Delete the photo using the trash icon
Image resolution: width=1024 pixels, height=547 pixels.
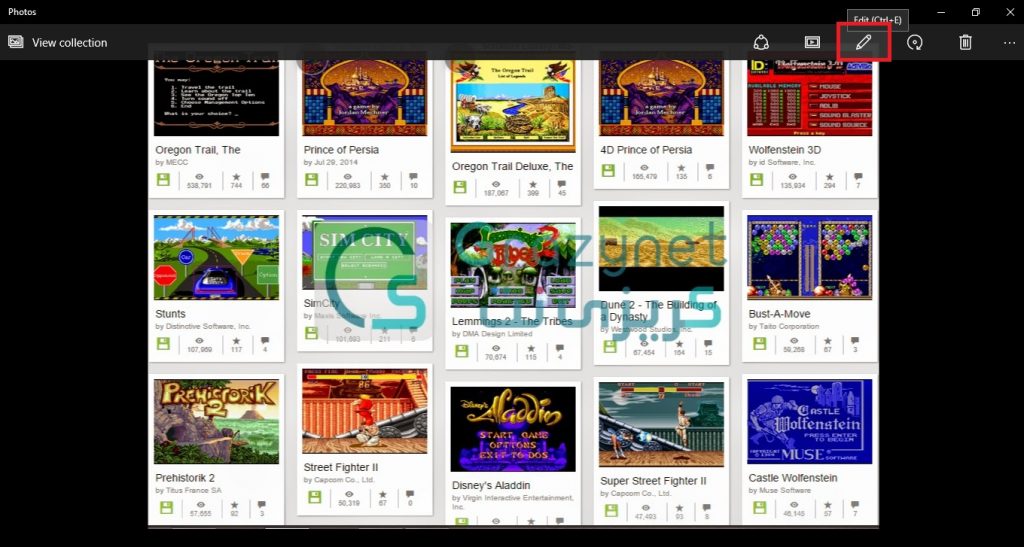point(965,42)
